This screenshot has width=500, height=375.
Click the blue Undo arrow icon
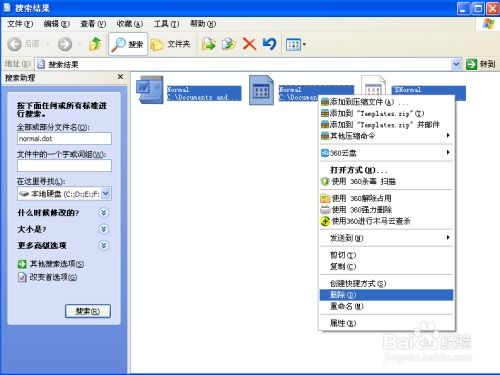(x=269, y=44)
